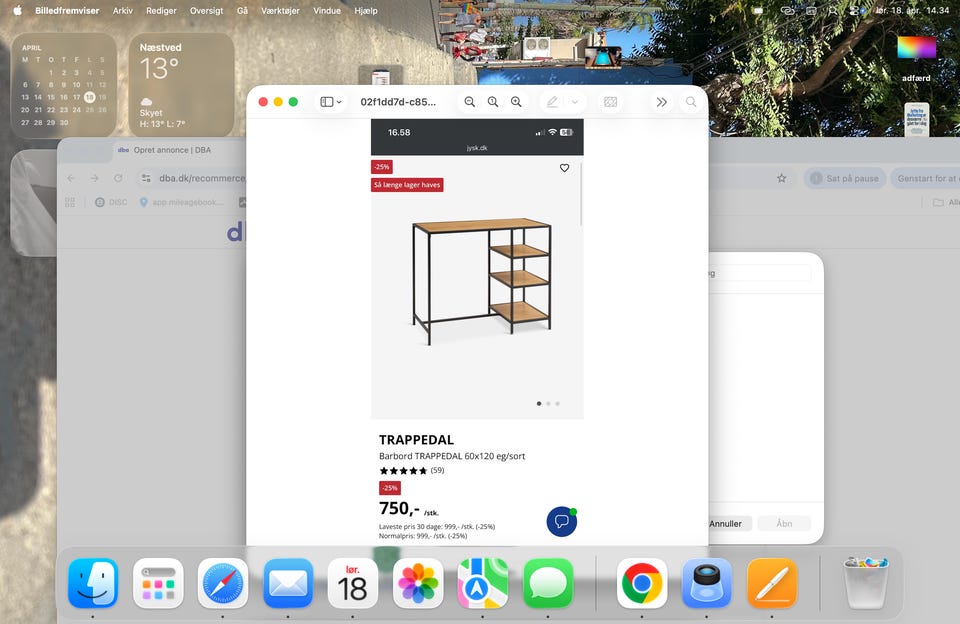Zoom in the image in Preview
The width and height of the screenshot is (960, 624).
point(516,102)
